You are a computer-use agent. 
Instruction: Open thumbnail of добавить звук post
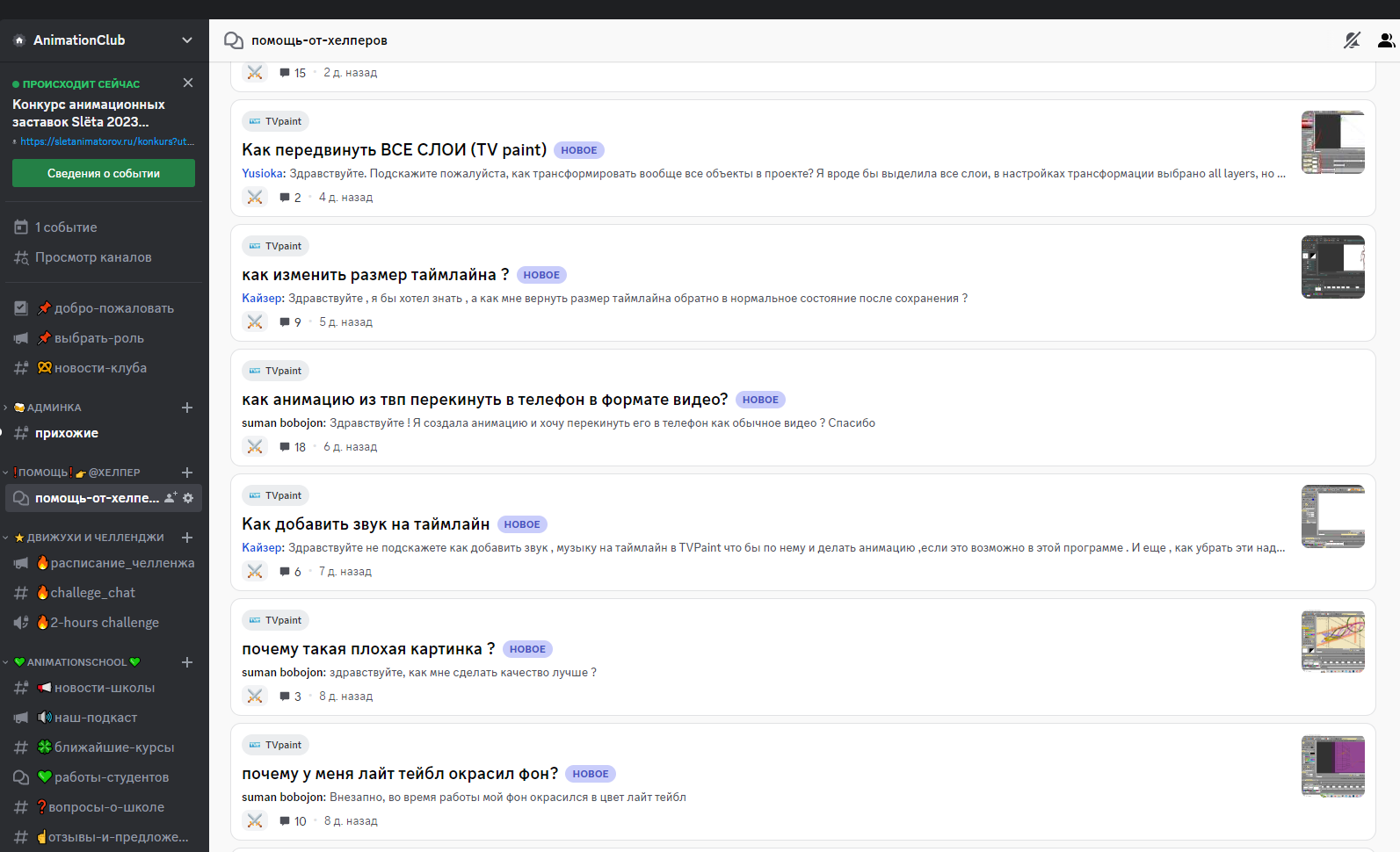tap(1333, 516)
